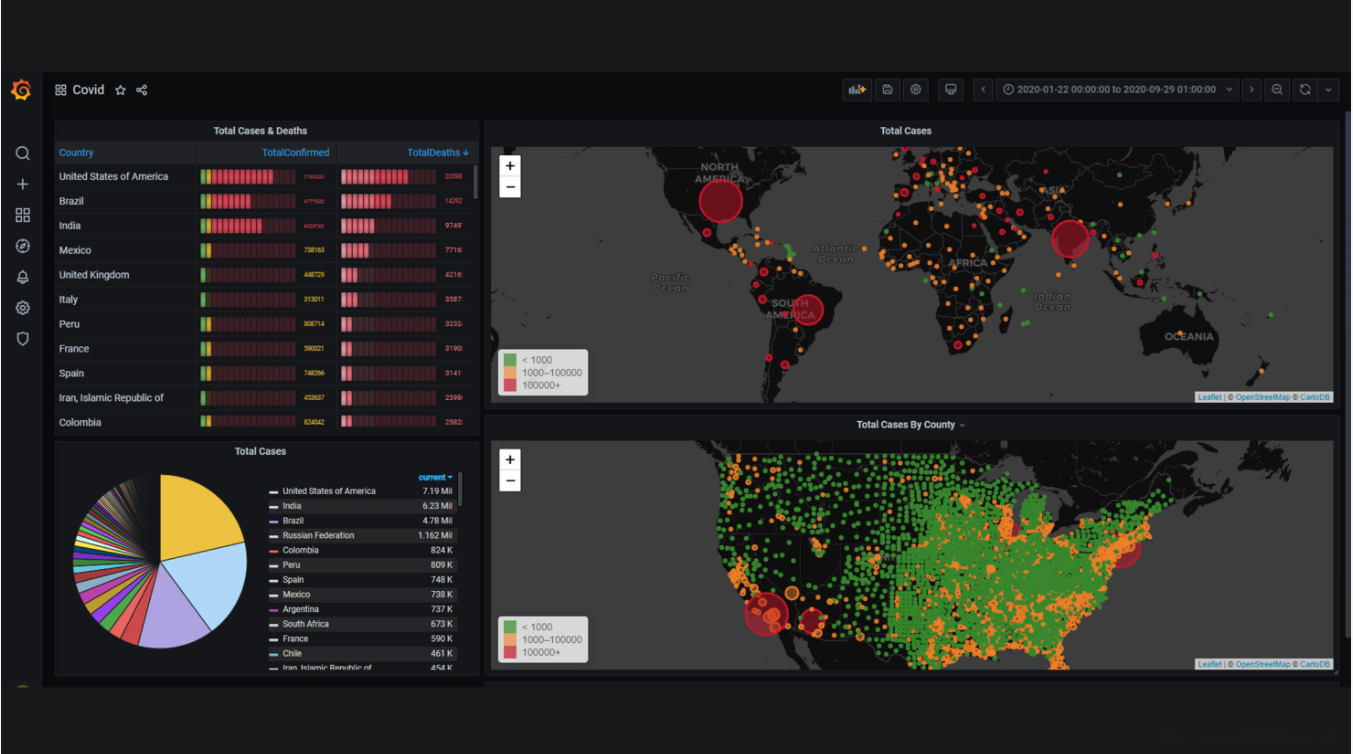Refresh the dashboard

click(x=1305, y=90)
